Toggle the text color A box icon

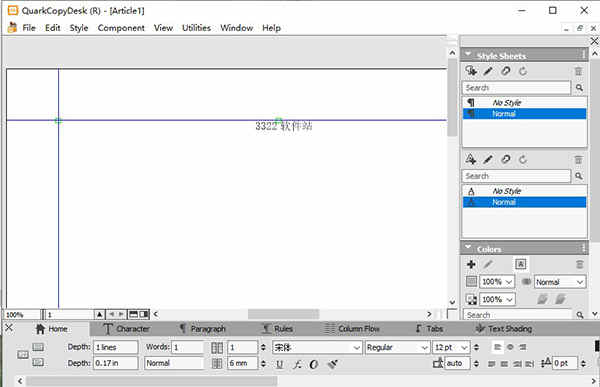point(520,264)
